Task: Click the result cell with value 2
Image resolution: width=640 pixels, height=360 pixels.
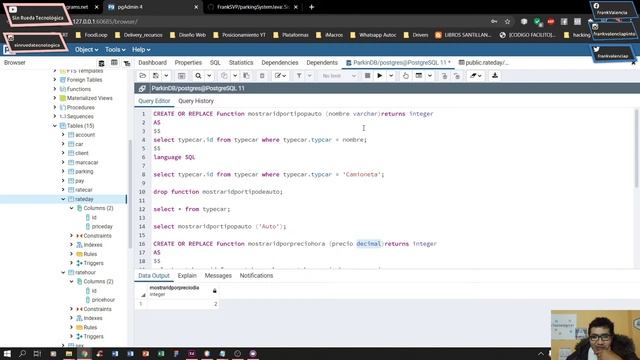Action: [183, 304]
